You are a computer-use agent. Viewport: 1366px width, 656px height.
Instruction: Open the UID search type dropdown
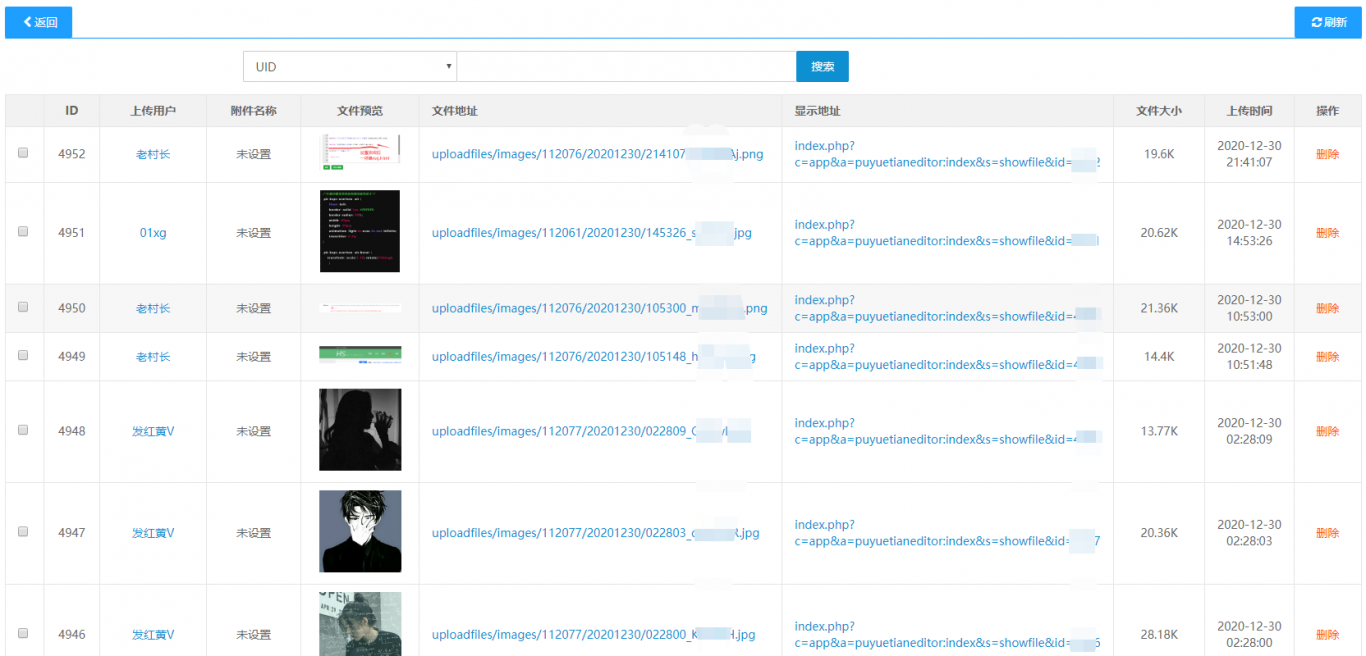click(x=349, y=67)
